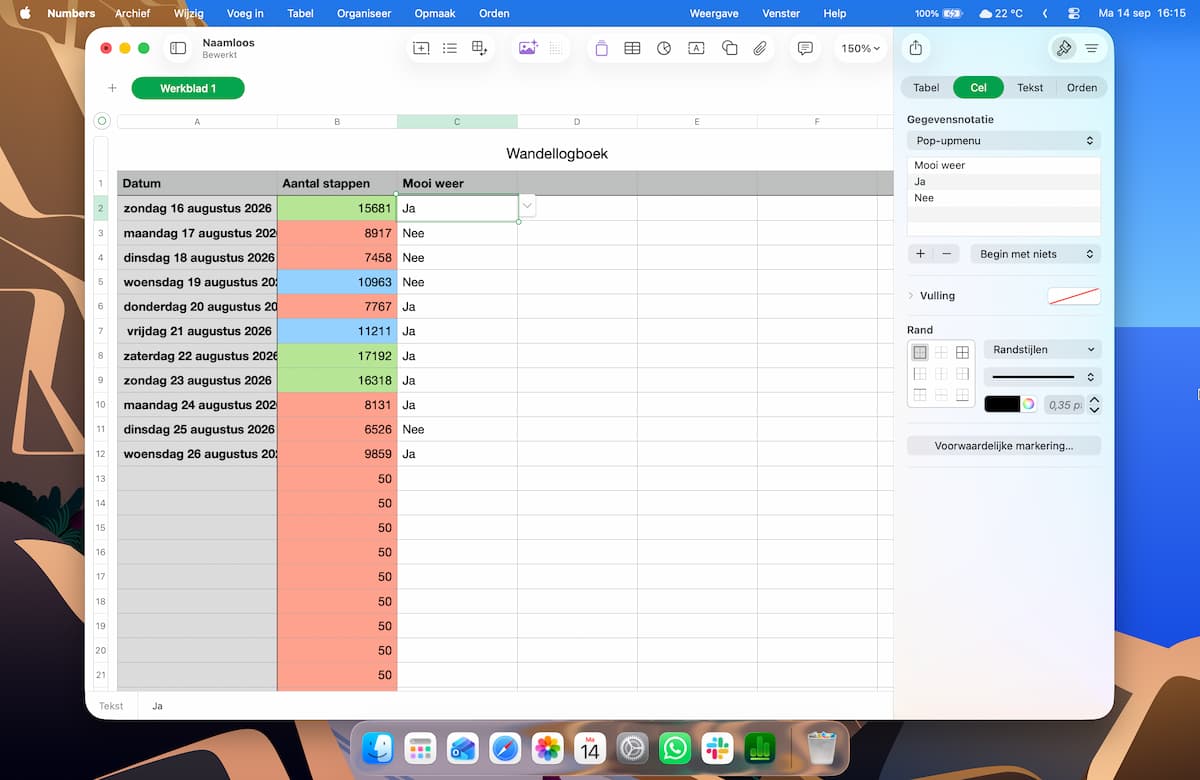Image resolution: width=1200 pixels, height=780 pixels.
Task: Click the border width stepper arrows
Action: (x=1094, y=405)
